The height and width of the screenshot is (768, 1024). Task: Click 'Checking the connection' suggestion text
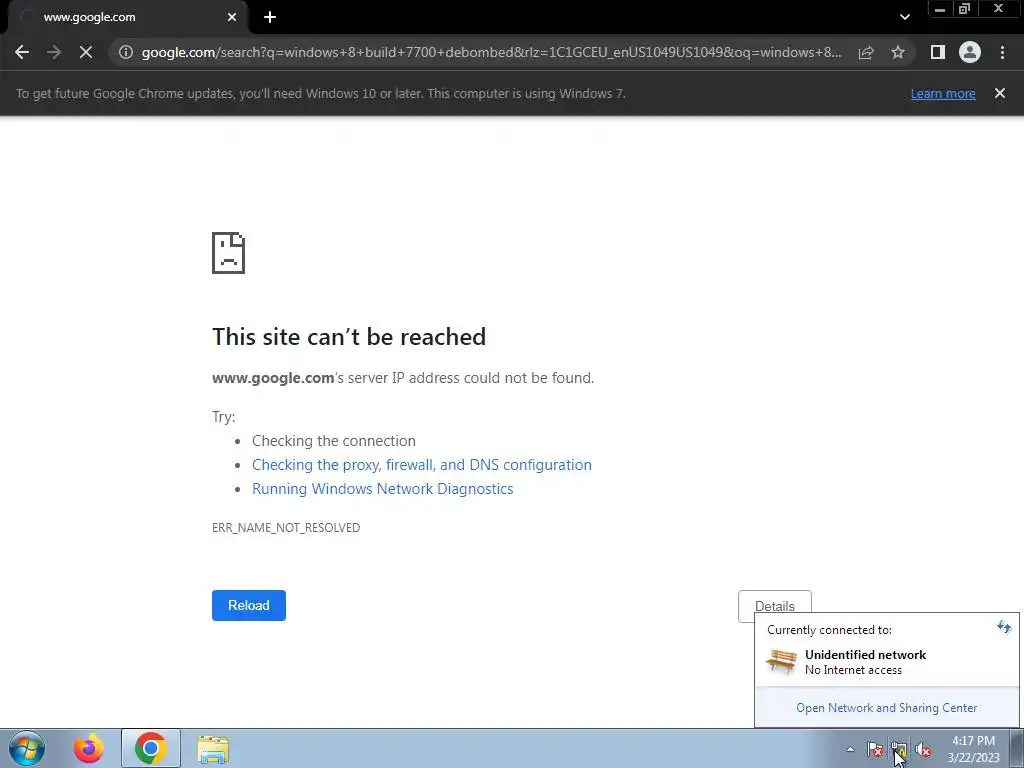pos(334,441)
